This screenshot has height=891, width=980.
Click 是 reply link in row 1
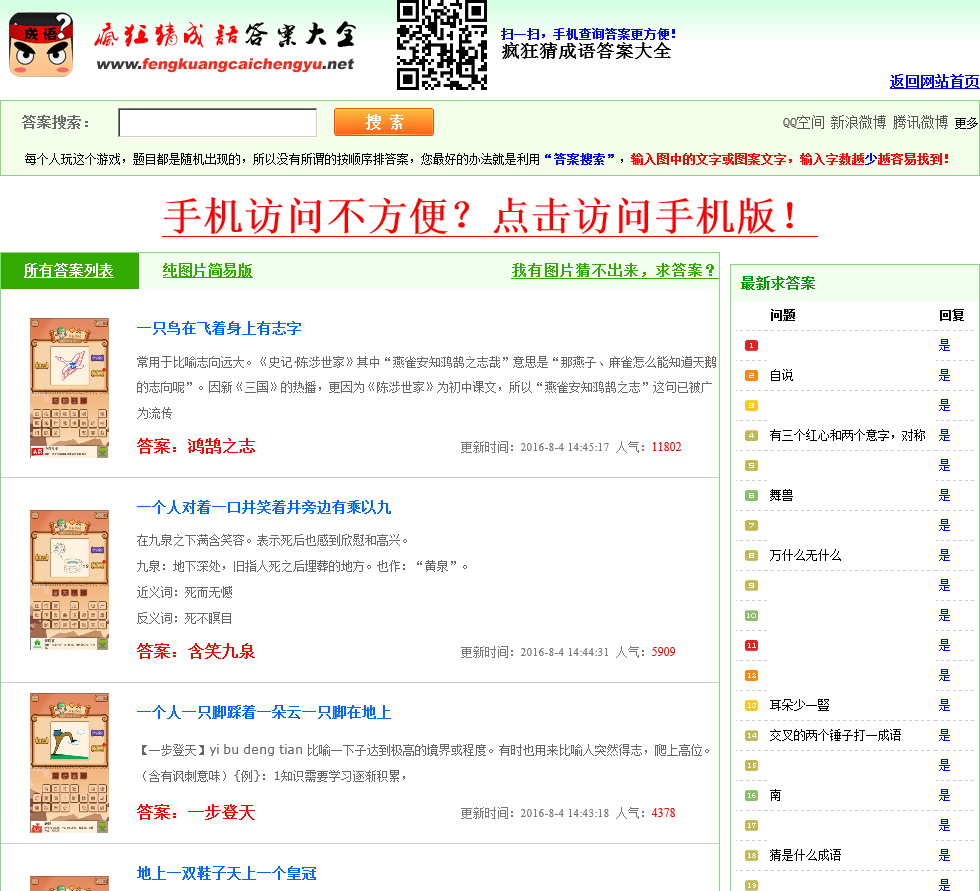[944, 346]
